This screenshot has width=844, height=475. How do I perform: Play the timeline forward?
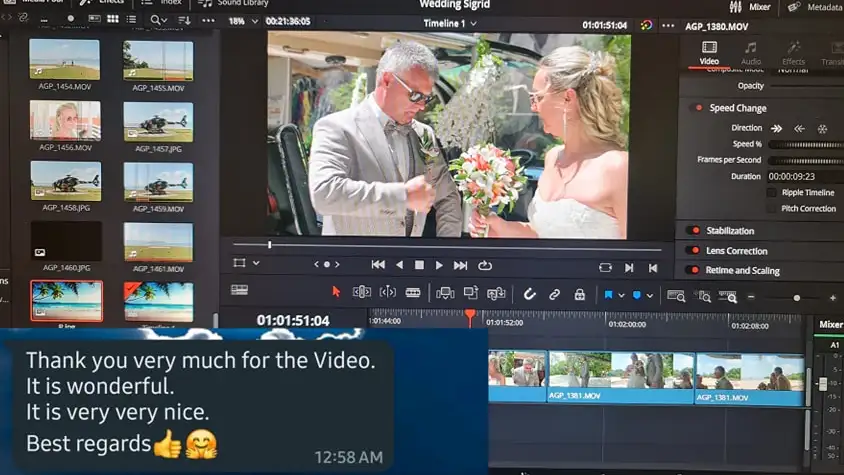[439, 265]
